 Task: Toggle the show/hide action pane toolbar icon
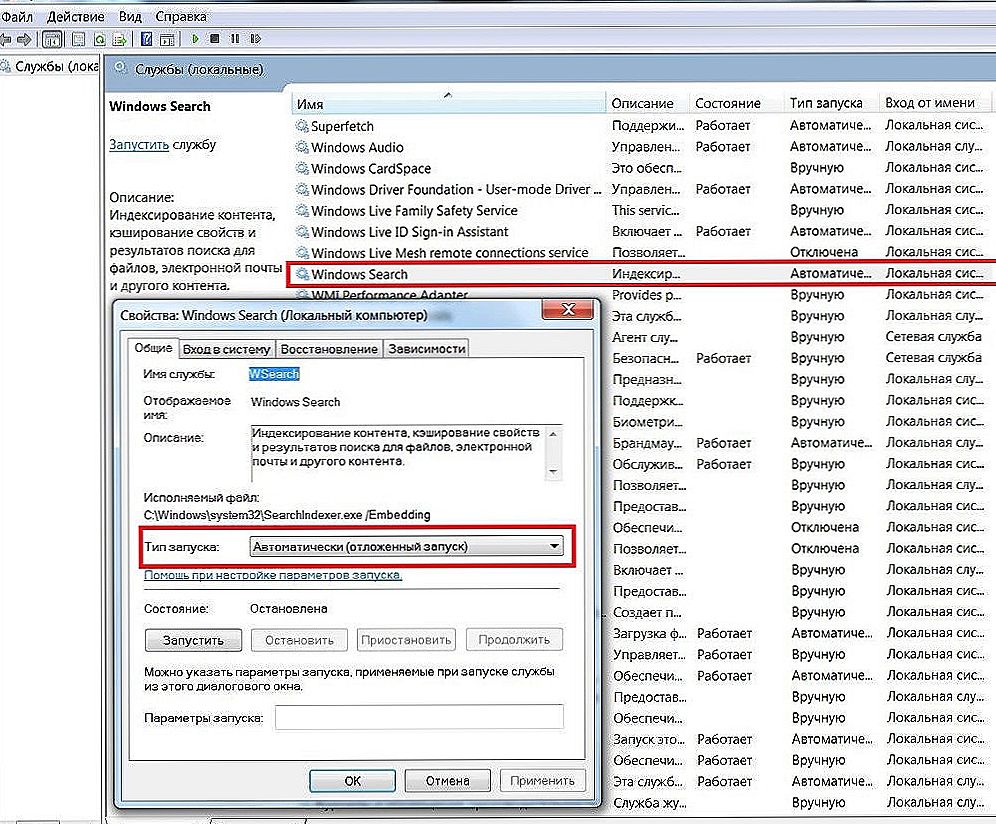(x=167, y=39)
